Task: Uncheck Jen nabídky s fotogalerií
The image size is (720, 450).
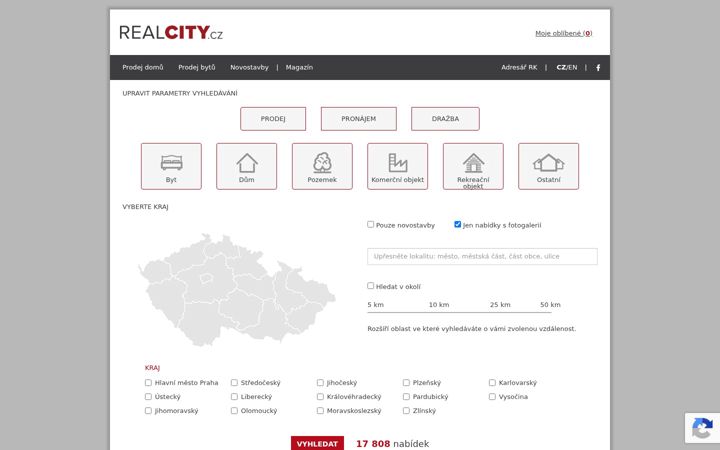Action: (457, 225)
